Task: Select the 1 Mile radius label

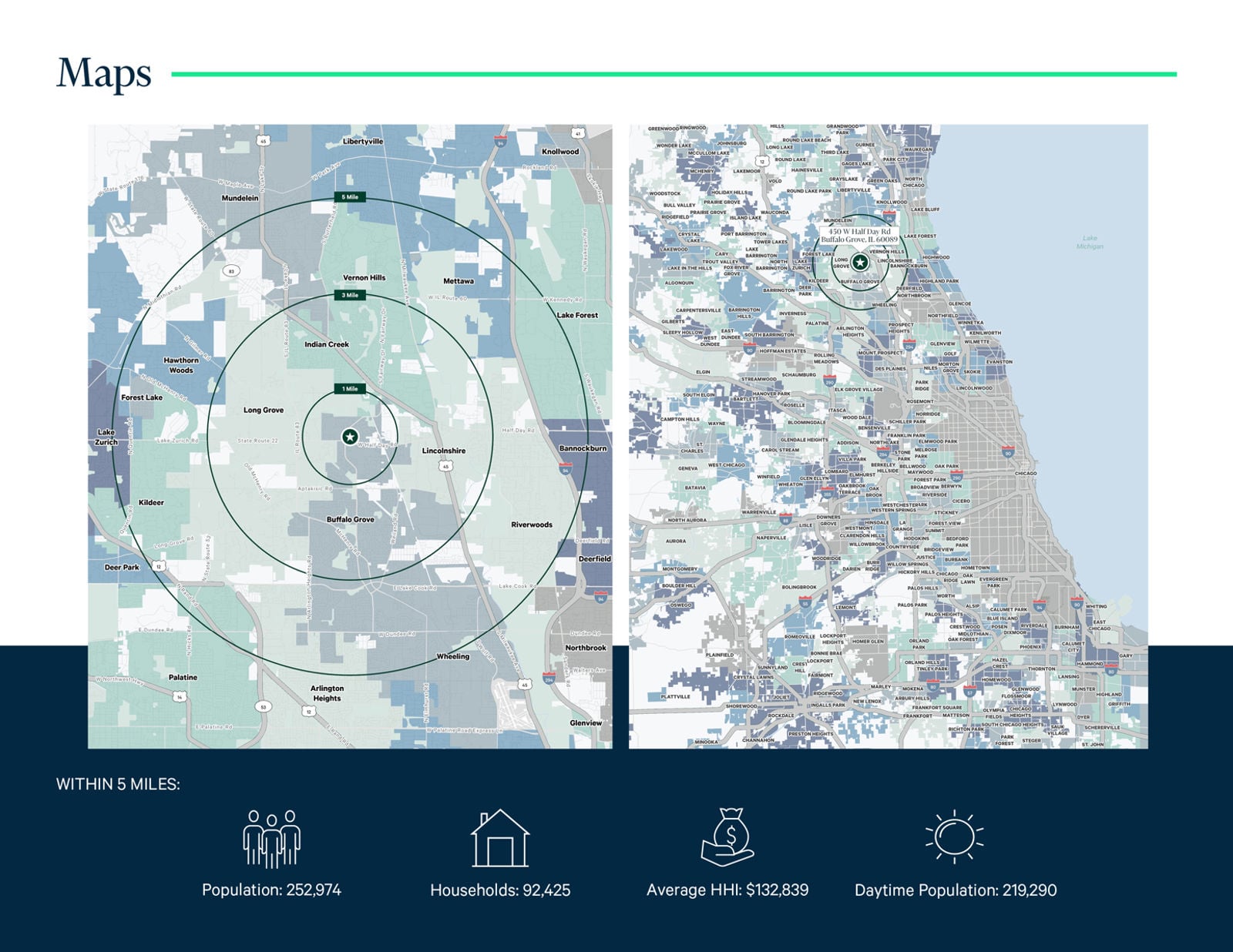Action: (x=350, y=389)
